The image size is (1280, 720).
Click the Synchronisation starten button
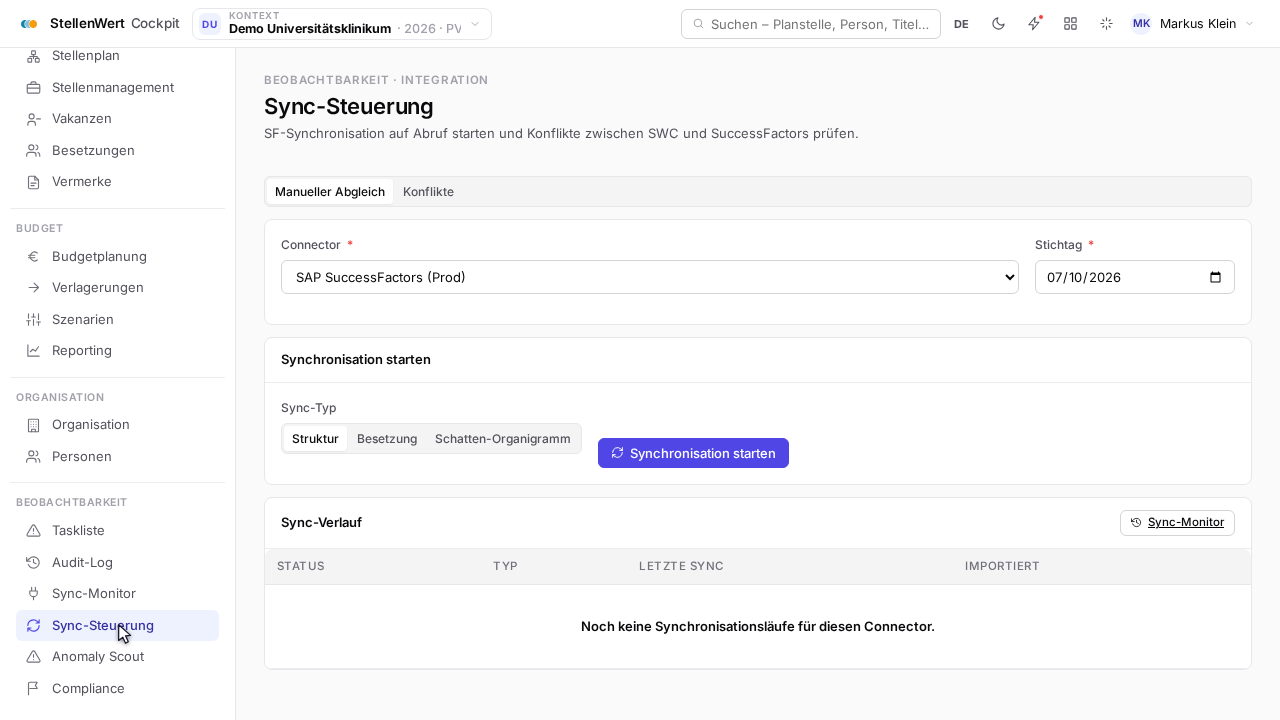click(x=693, y=453)
